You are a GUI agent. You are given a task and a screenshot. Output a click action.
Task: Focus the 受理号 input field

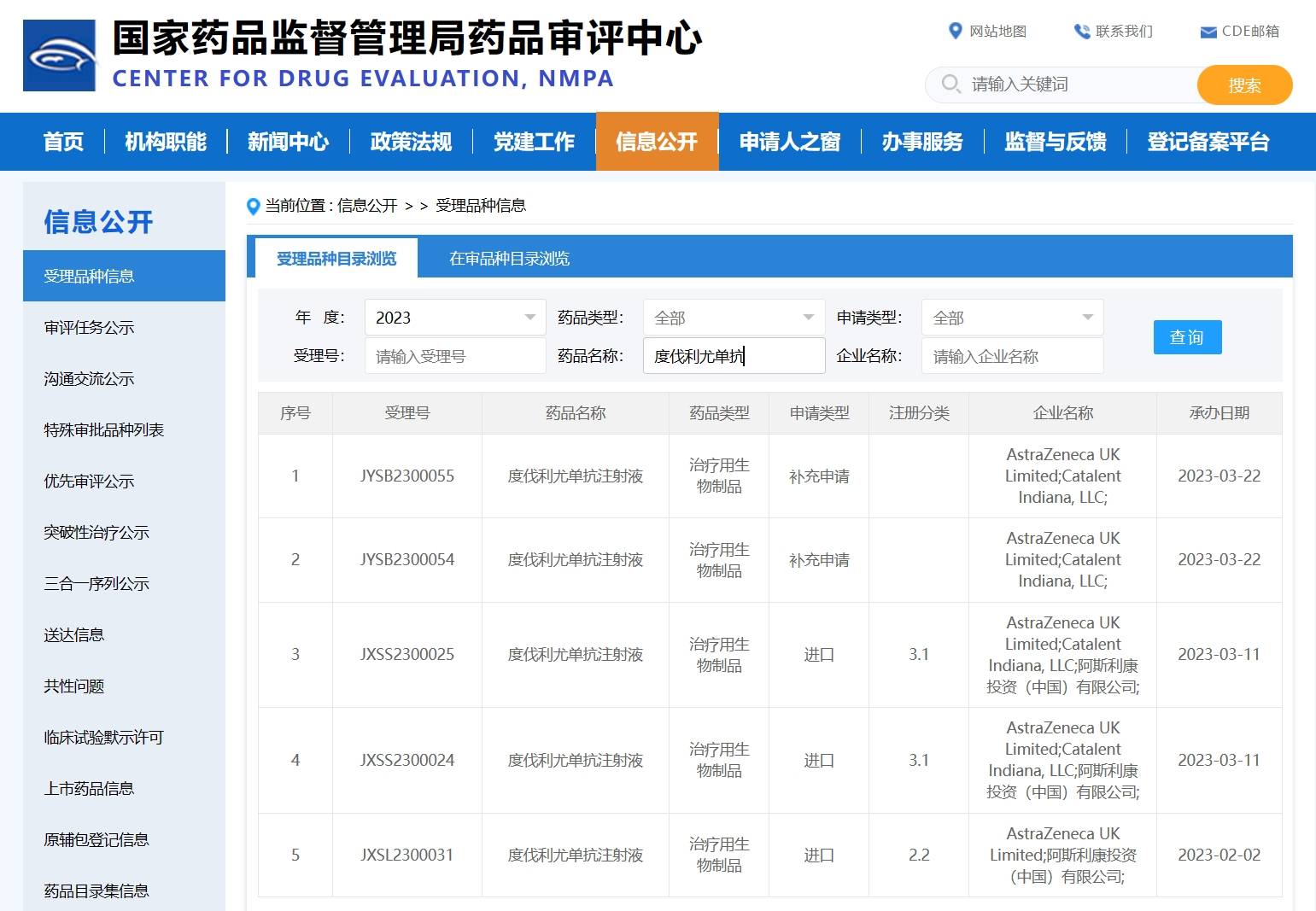tap(454, 356)
